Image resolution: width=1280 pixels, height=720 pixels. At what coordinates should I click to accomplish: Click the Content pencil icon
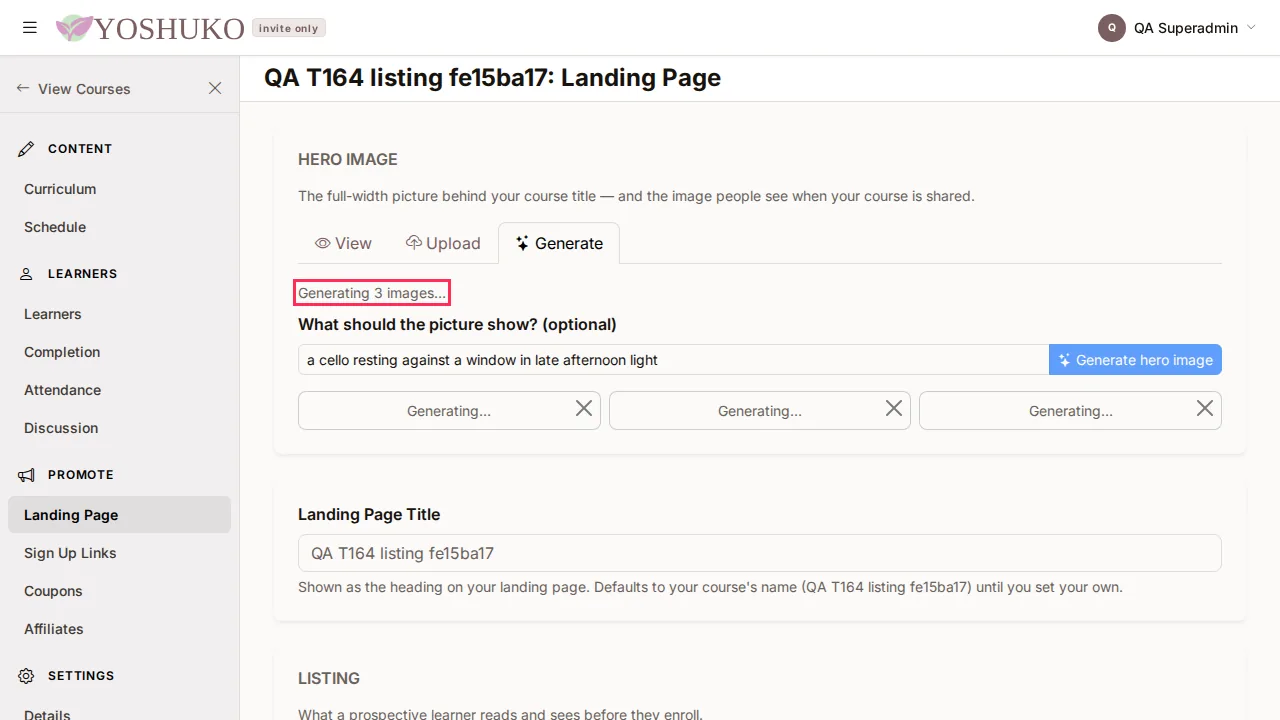[26, 149]
